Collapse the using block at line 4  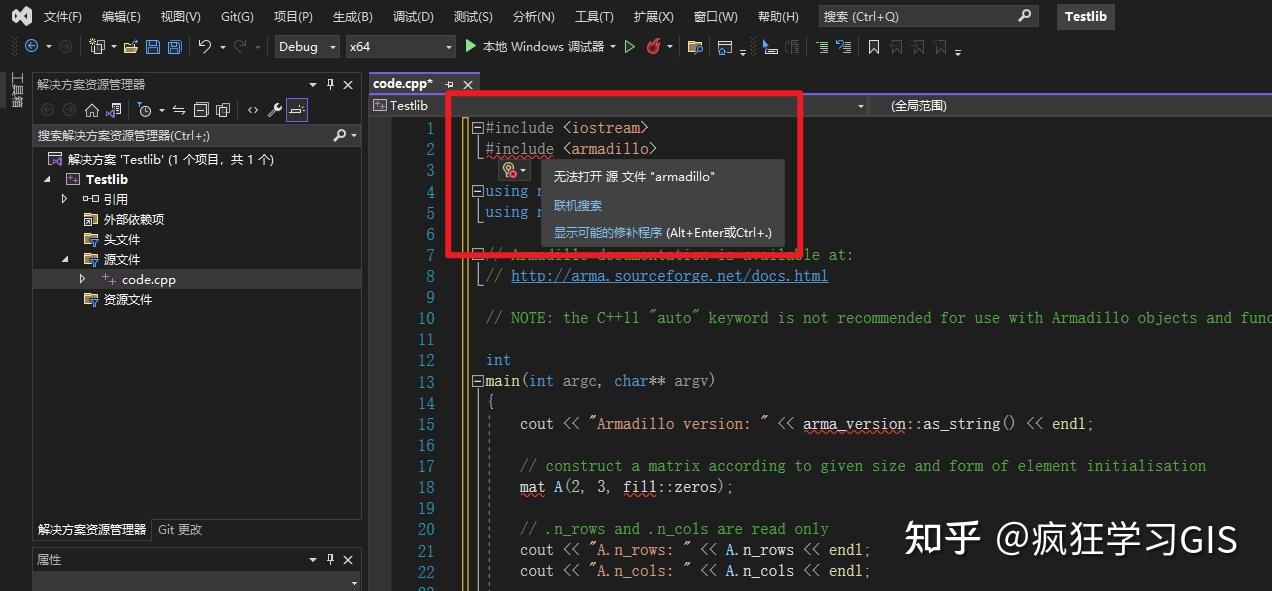point(478,191)
